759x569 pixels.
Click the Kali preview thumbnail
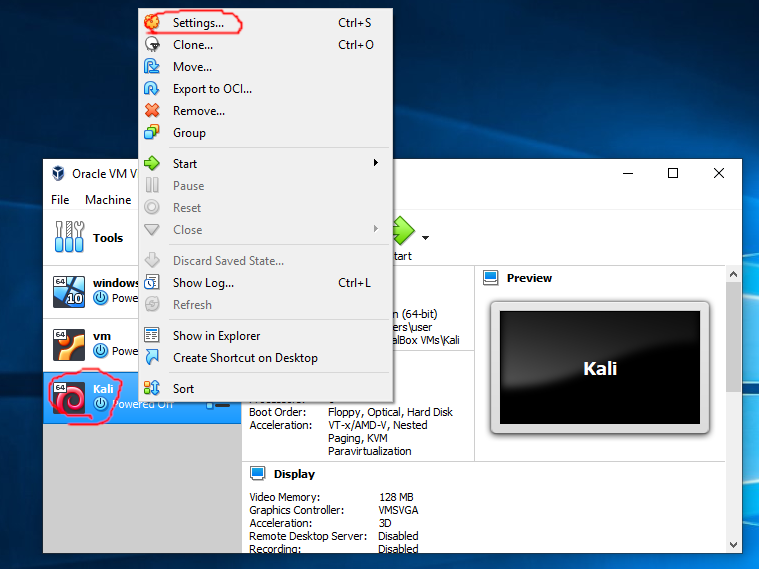pyautogui.click(x=600, y=368)
